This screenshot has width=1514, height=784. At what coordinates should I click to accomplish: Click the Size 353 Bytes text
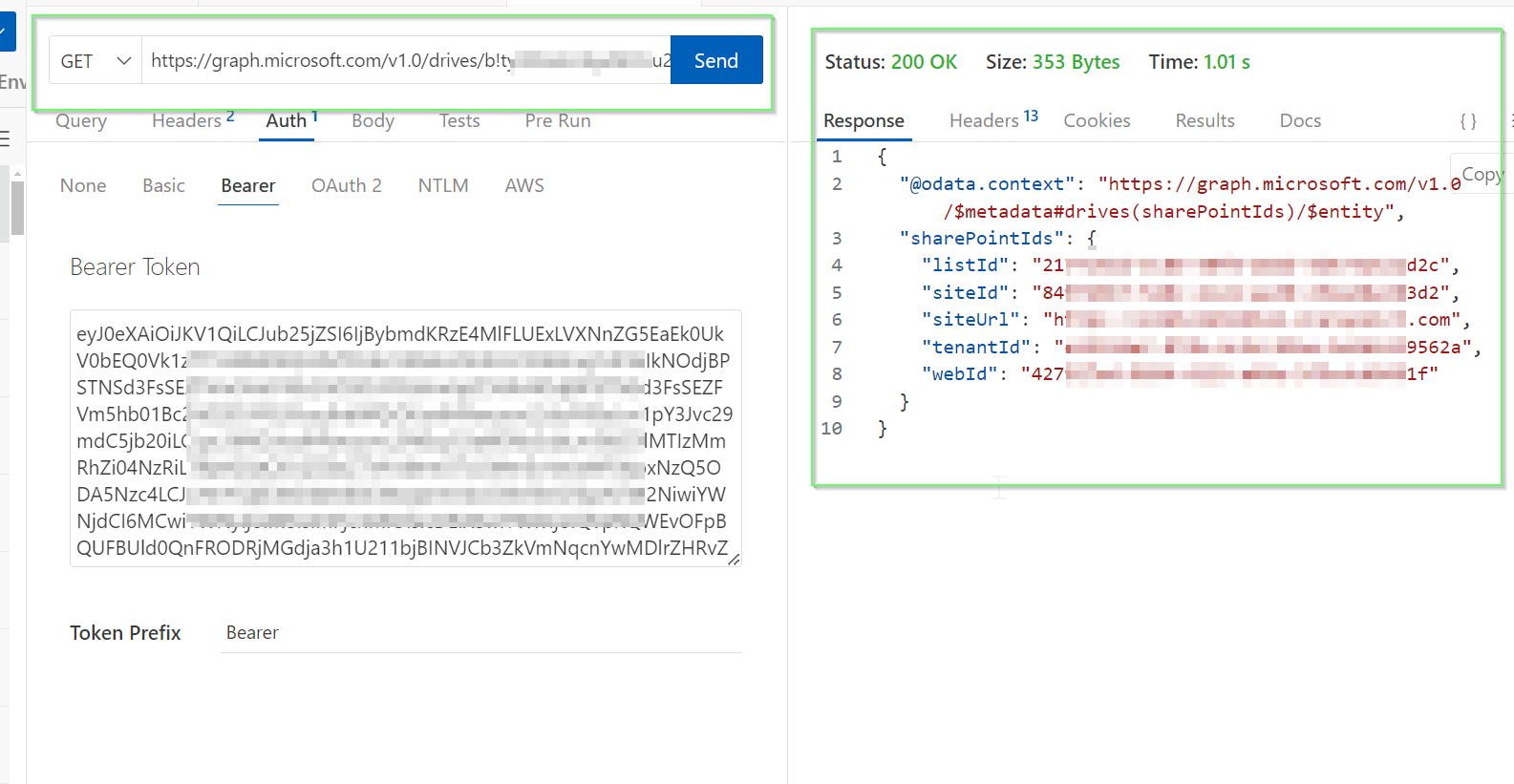click(1053, 62)
